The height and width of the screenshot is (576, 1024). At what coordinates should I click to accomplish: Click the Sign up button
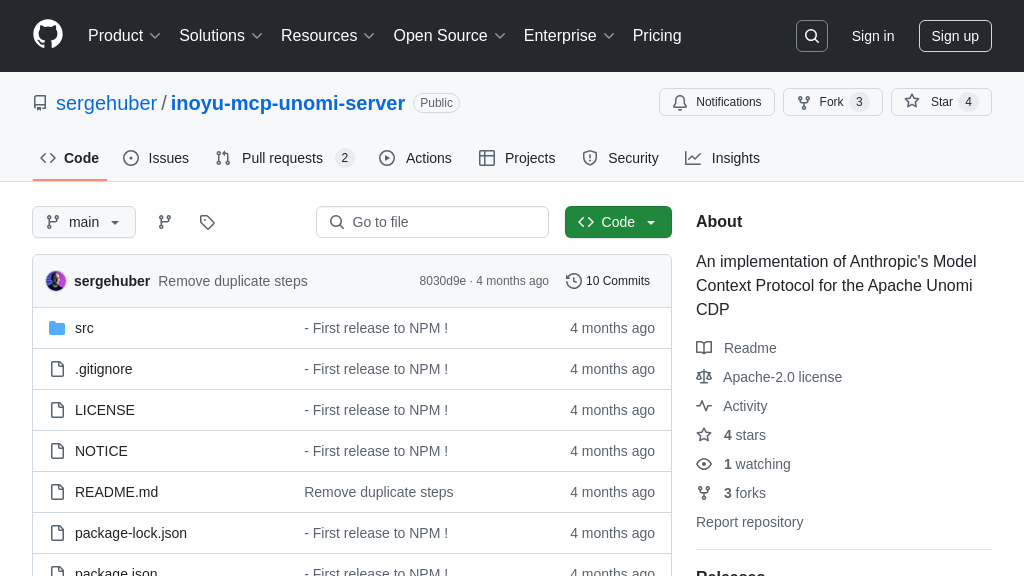point(954,36)
